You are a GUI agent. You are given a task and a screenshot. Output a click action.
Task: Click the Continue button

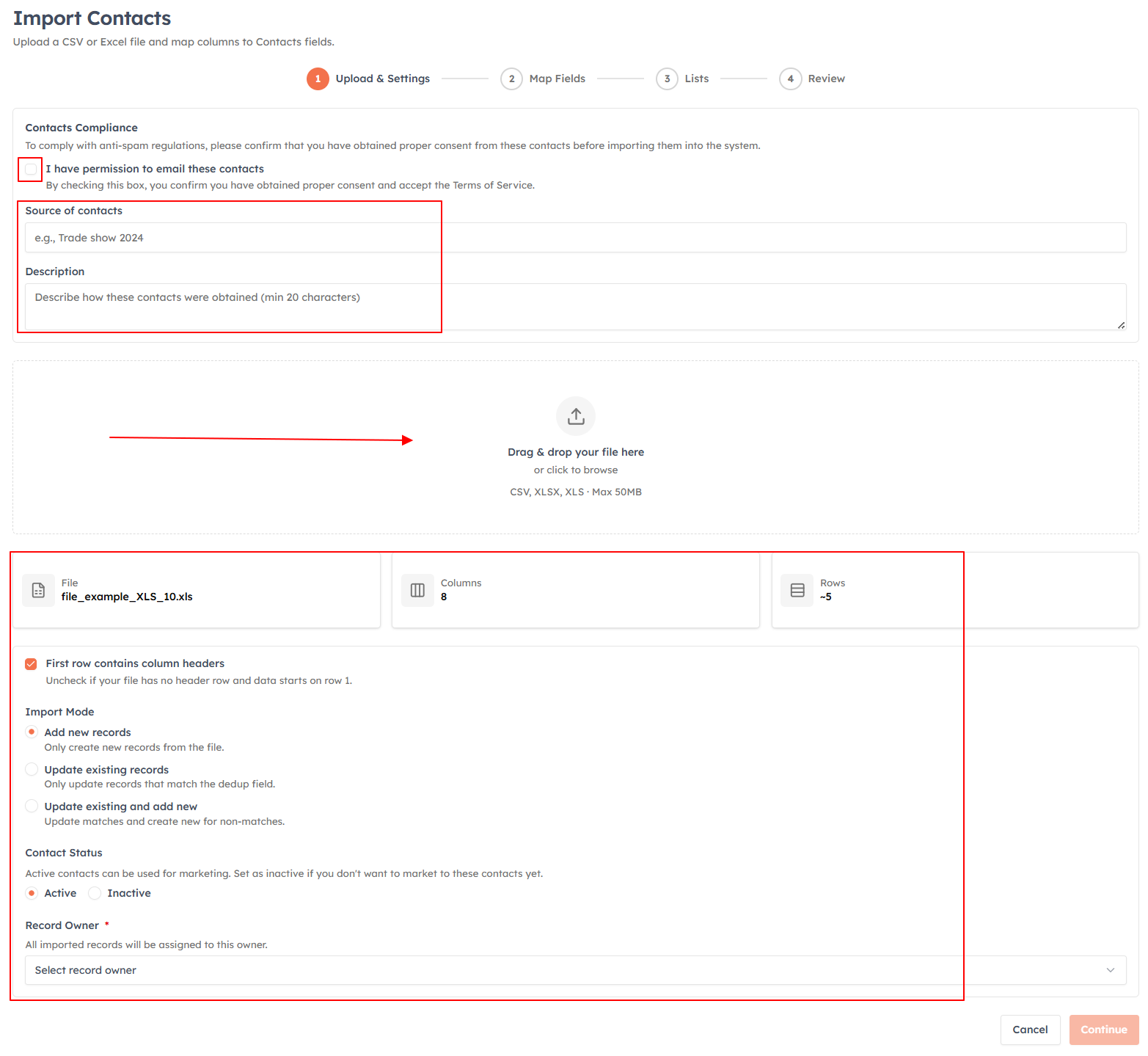click(x=1104, y=1030)
